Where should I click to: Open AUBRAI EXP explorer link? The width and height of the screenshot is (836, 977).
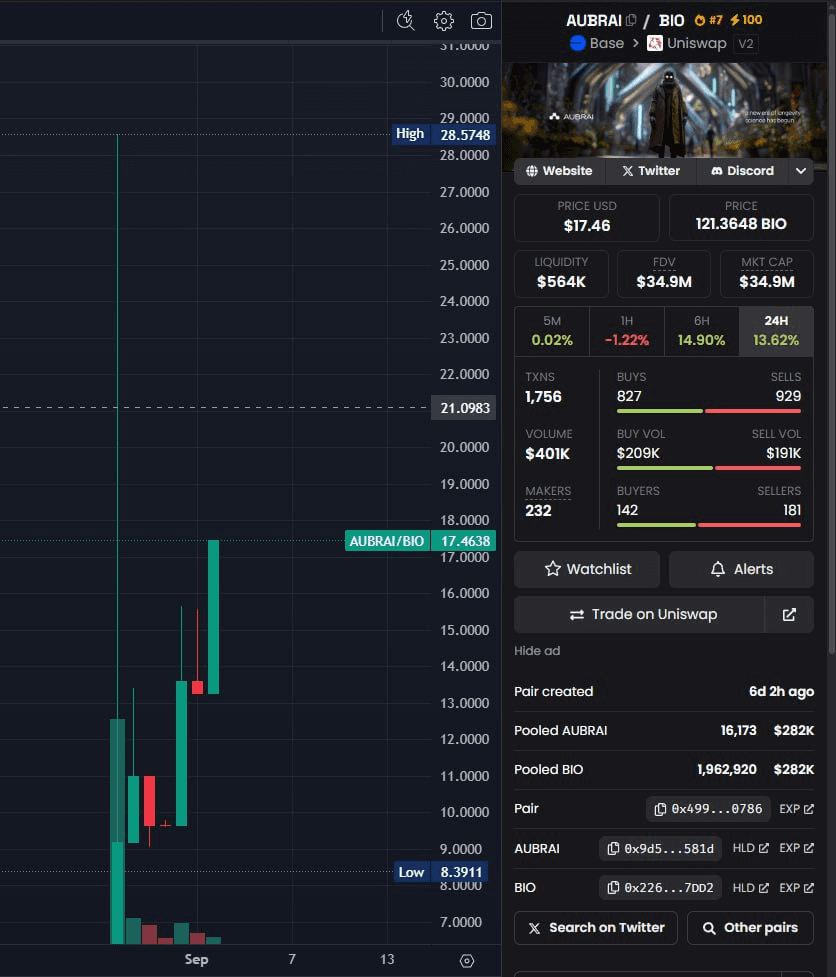[x=796, y=848]
